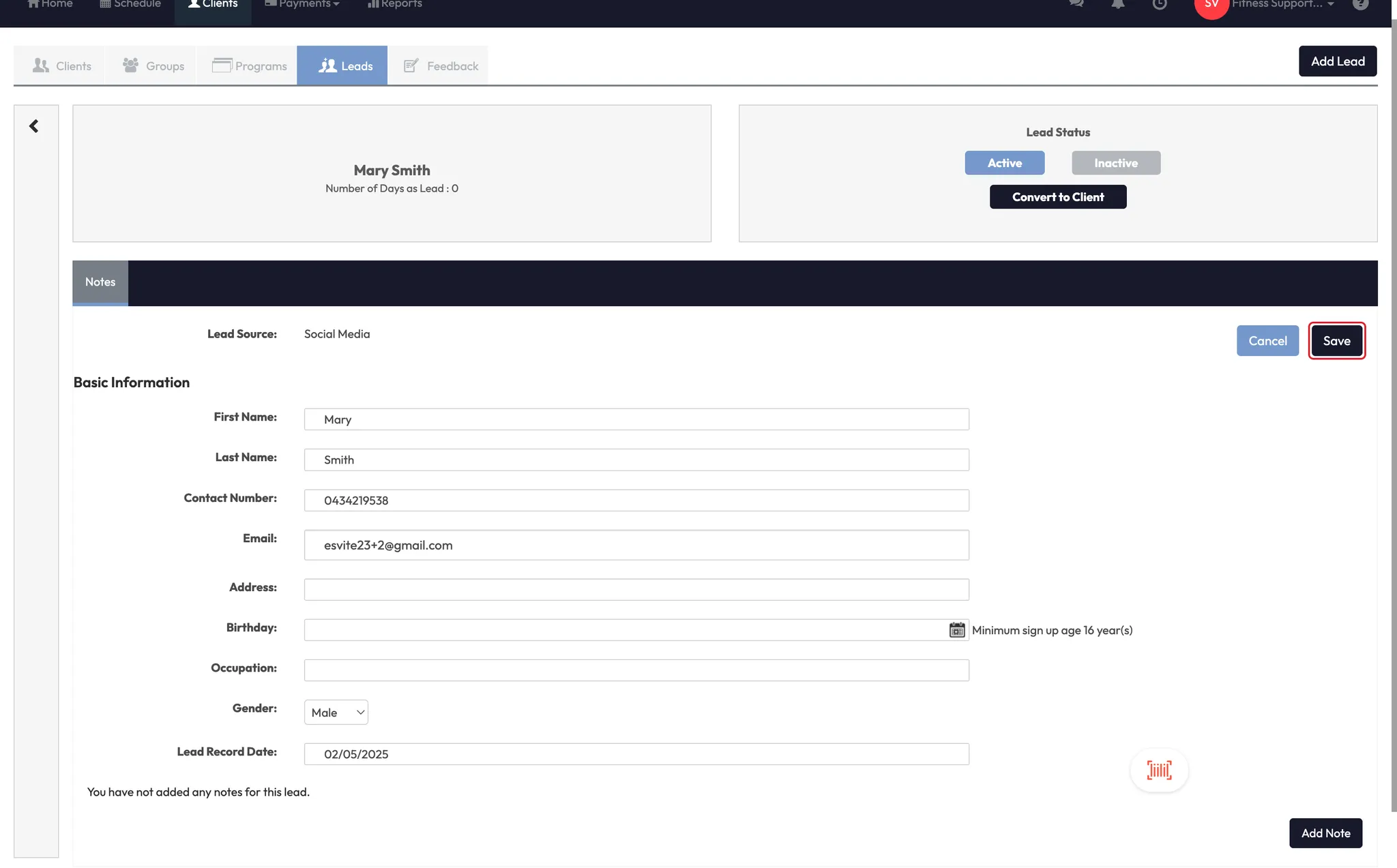This screenshot has width=1397, height=868.
Task: Open the chat messages icon
Action: [x=1076, y=4]
